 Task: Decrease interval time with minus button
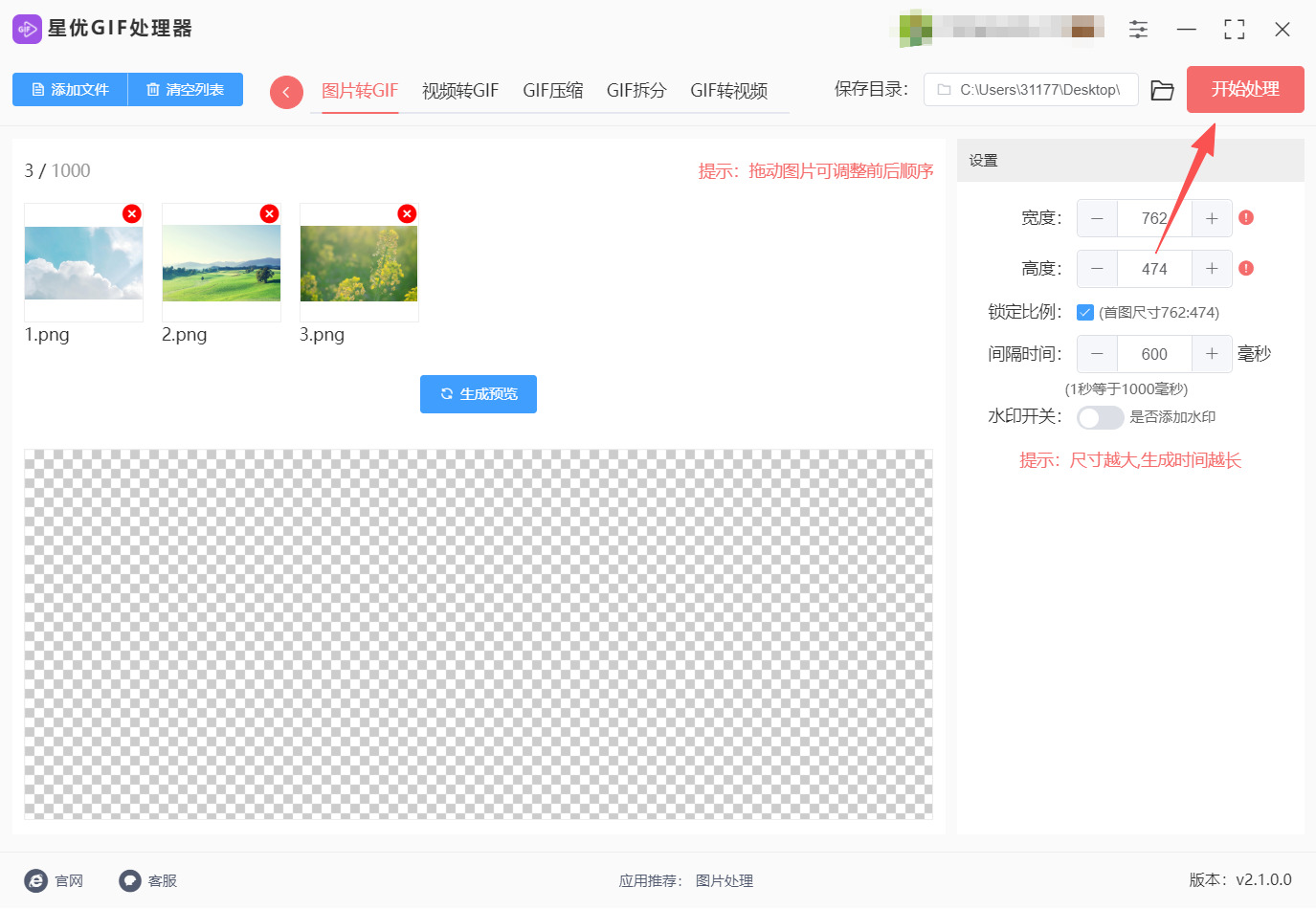pos(1098,354)
